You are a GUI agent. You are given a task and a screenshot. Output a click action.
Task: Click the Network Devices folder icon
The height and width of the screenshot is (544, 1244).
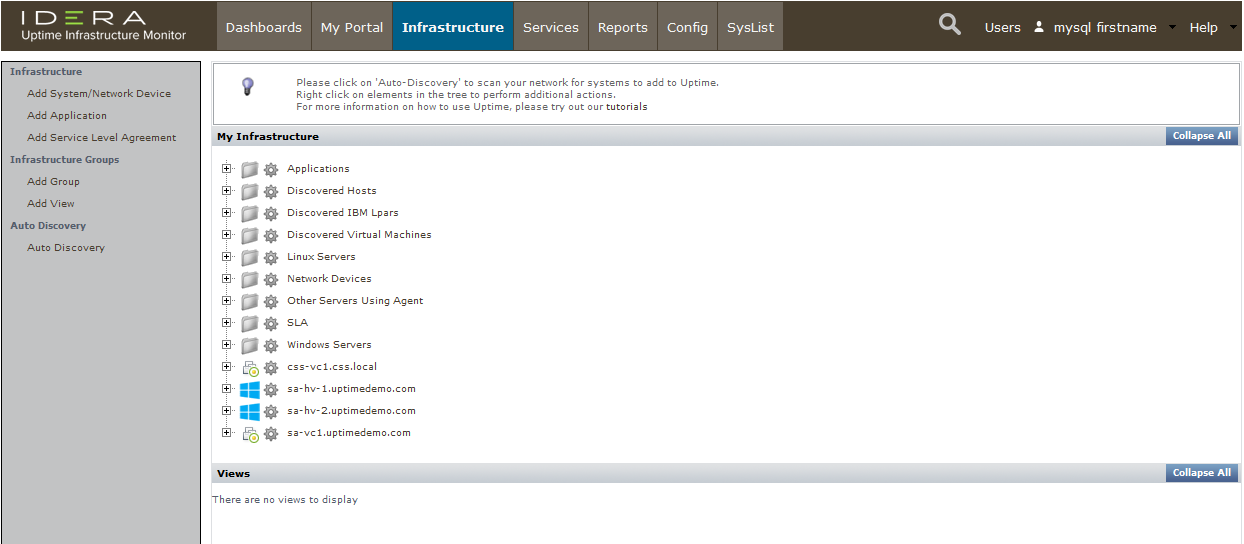[x=250, y=279]
